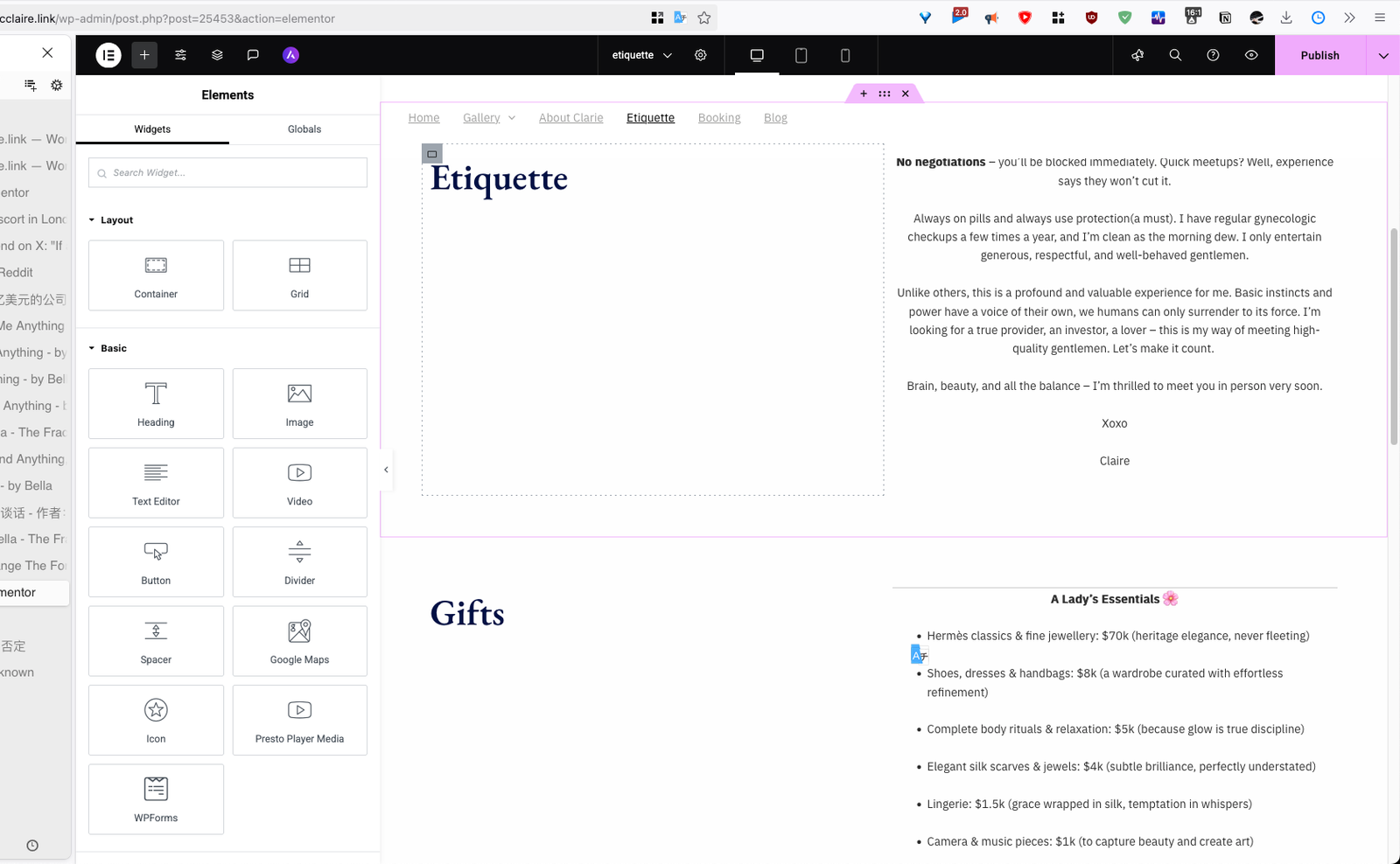Click the Publish button

[x=1319, y=55]
